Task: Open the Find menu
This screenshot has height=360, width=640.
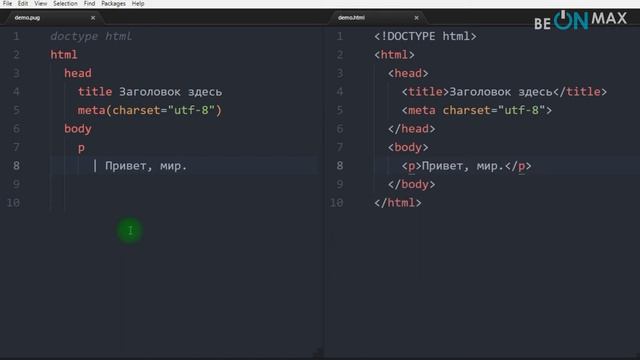Action: [x=89, y=4]
